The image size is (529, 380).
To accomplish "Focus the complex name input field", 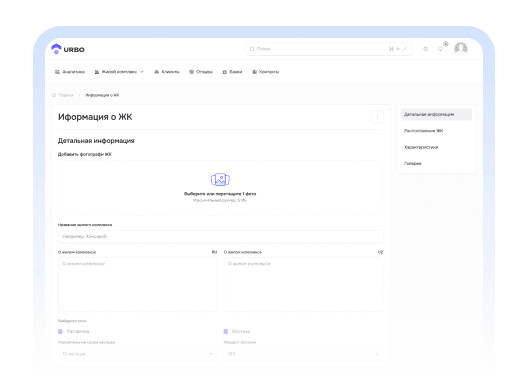I will (x=221, y=236).
